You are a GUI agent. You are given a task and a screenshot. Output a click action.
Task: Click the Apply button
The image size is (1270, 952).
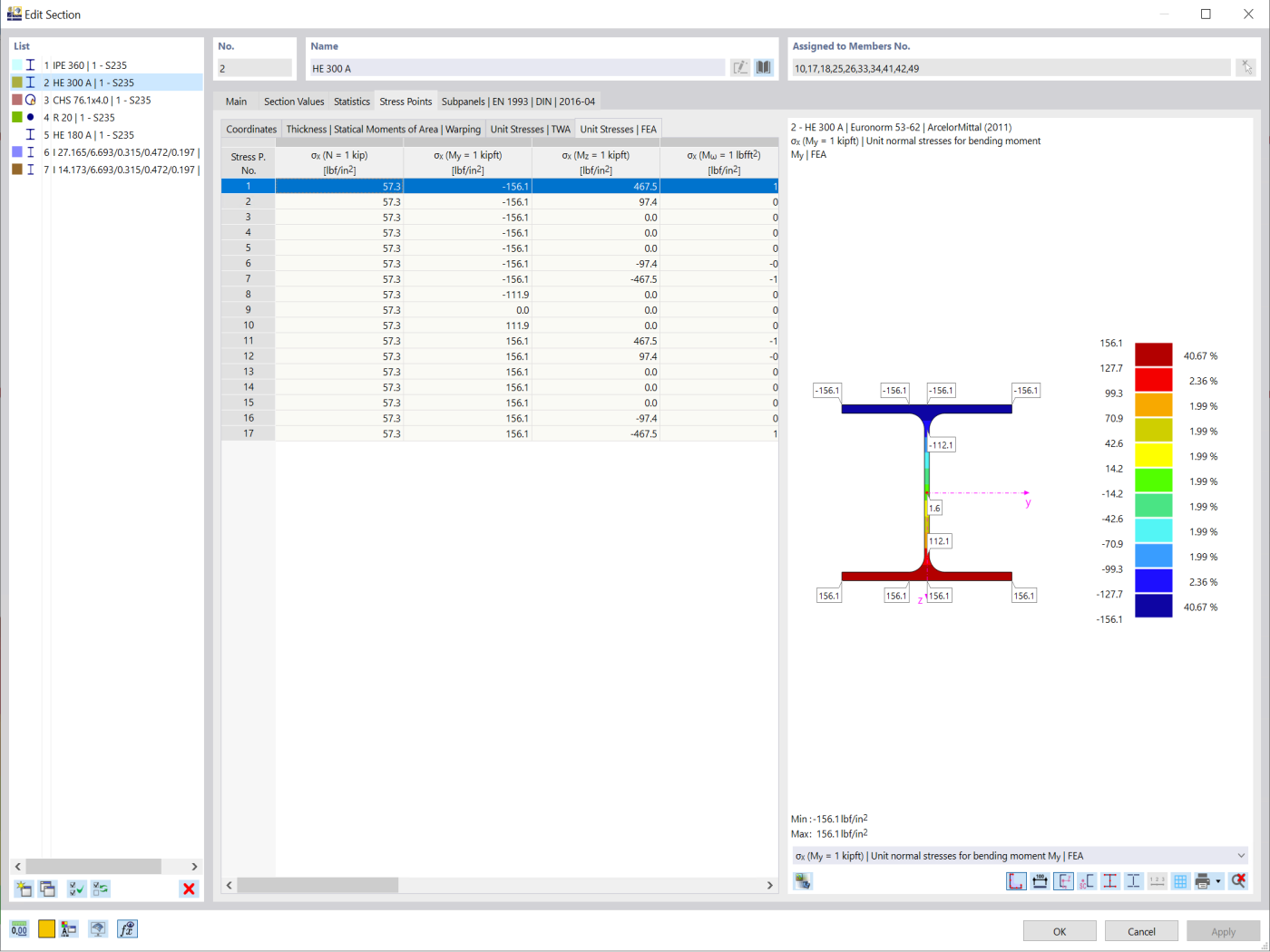(x=1223, y=931)
